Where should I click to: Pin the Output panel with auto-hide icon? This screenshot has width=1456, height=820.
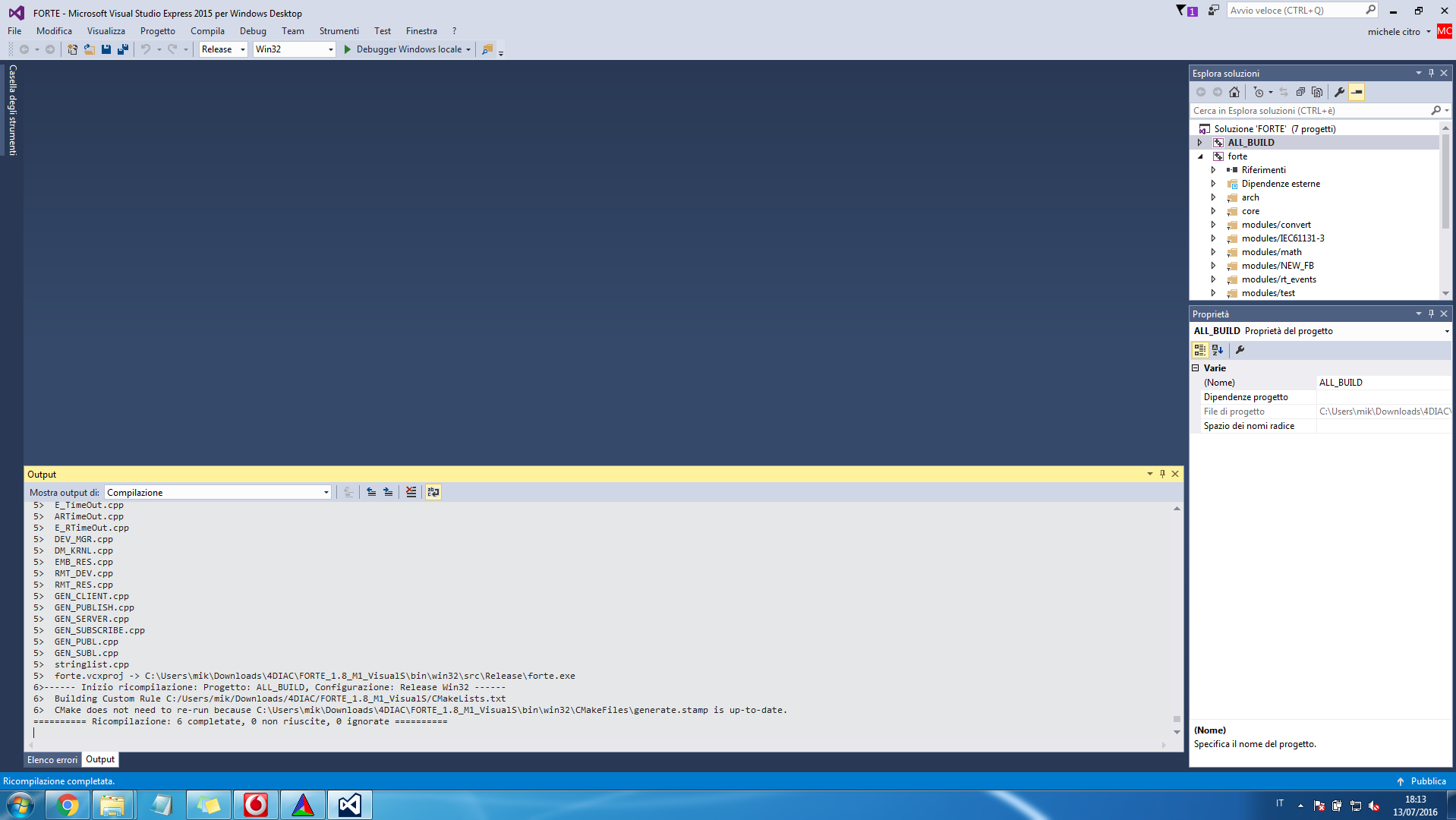coord(1162,474)
